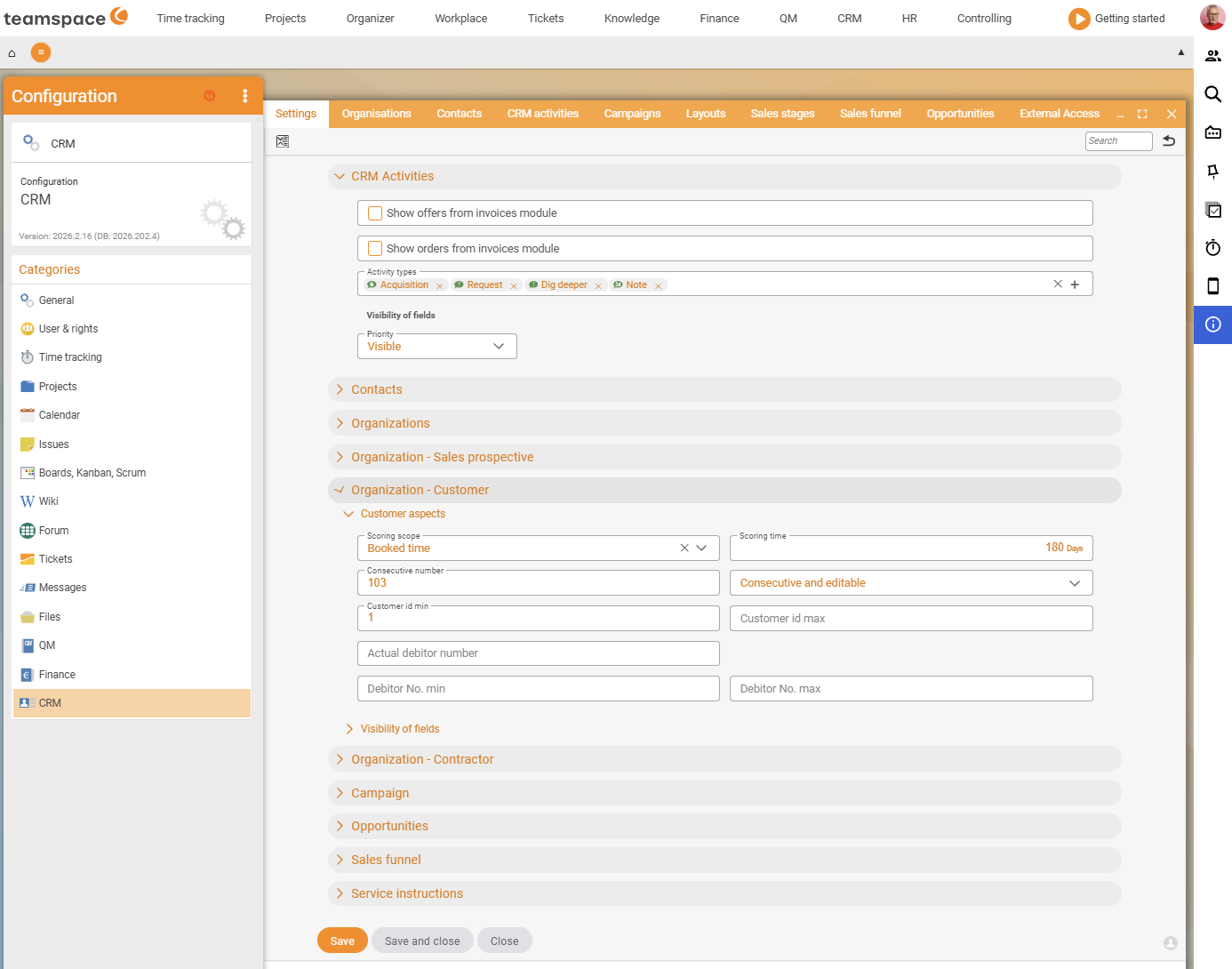The height and width of the screenshot is (969, 1232).
Task: Click the user avatar photo
Action: [1212, 18]
